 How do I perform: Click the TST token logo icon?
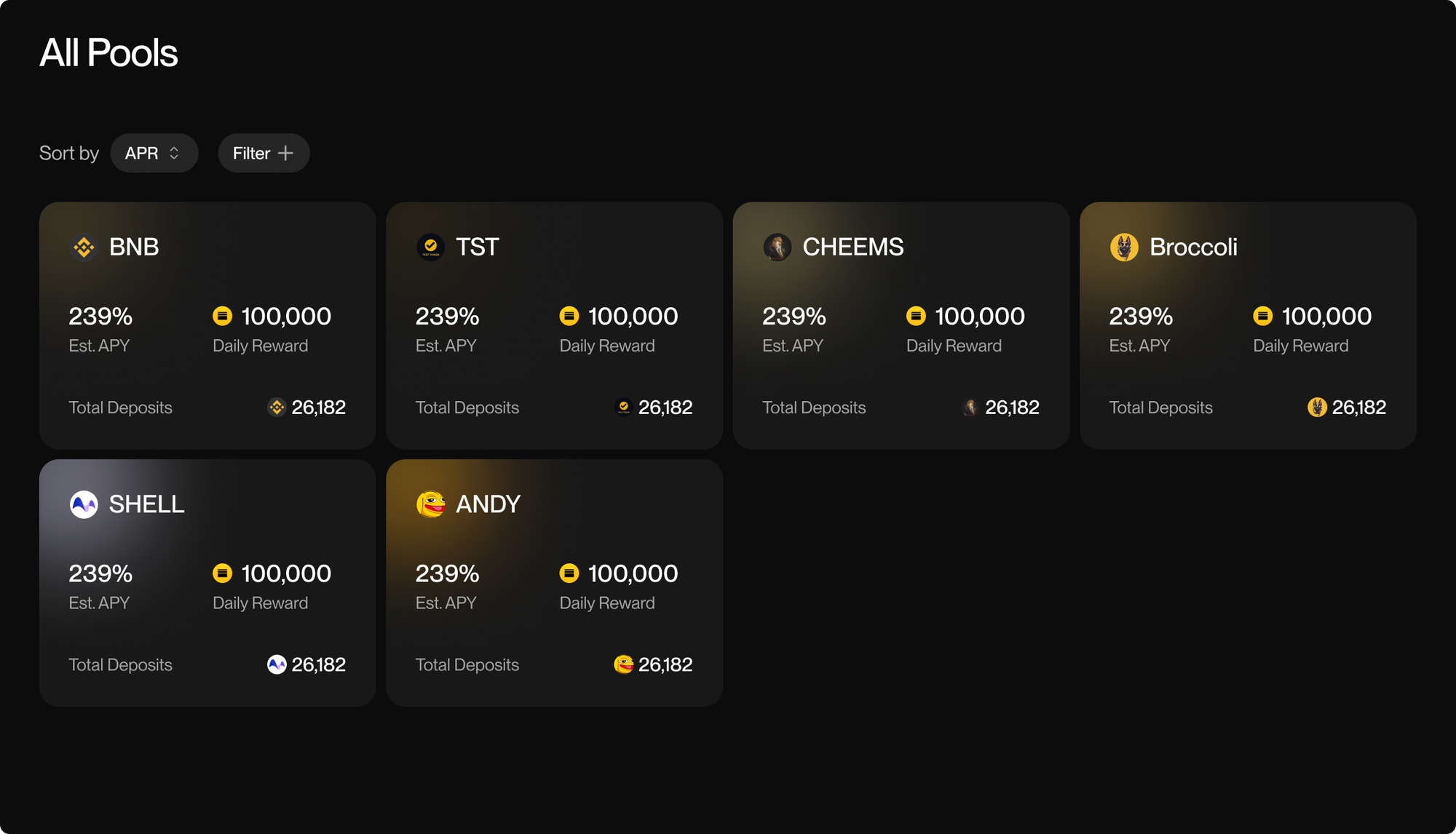pos(430,247)
